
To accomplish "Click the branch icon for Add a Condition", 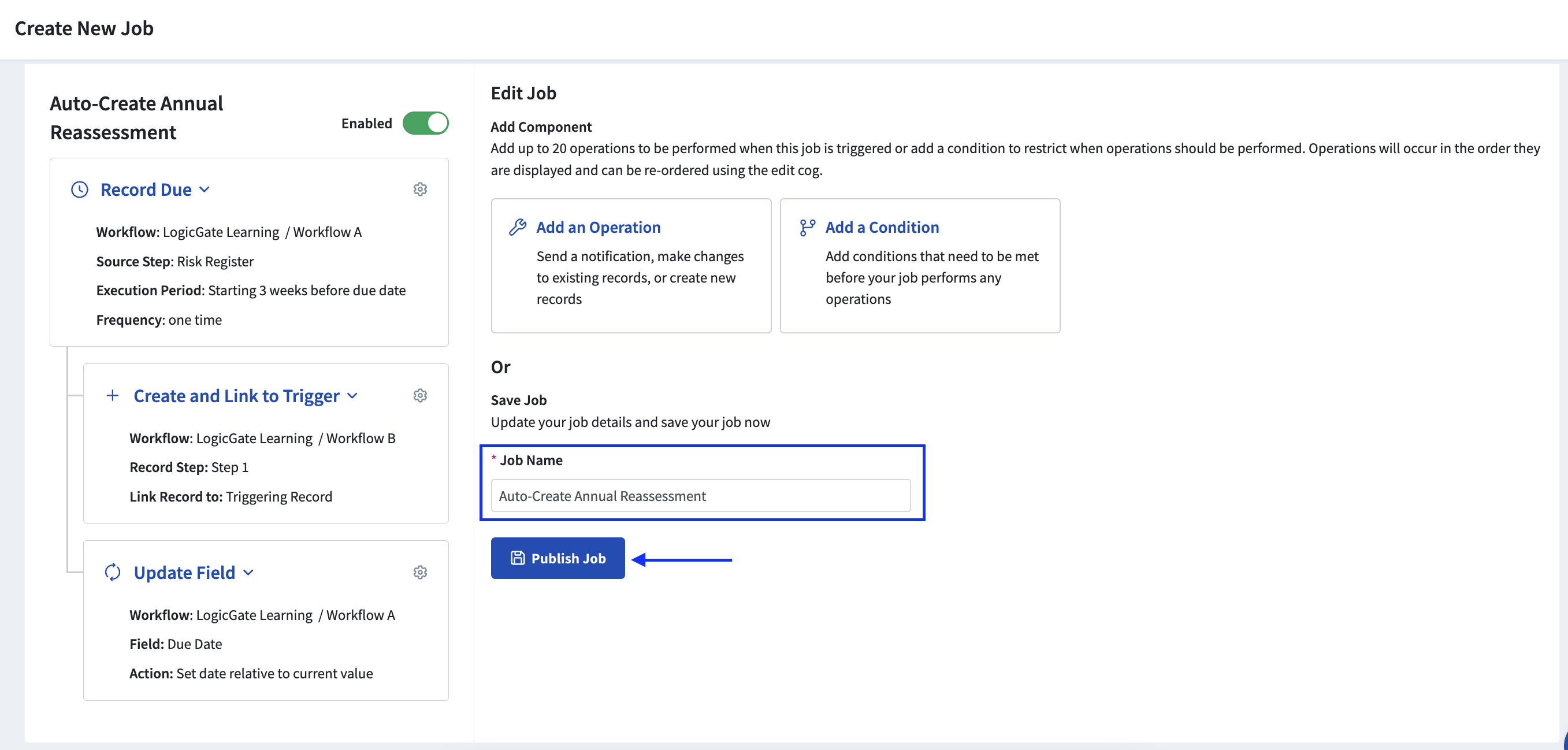I will click(807, 227).
